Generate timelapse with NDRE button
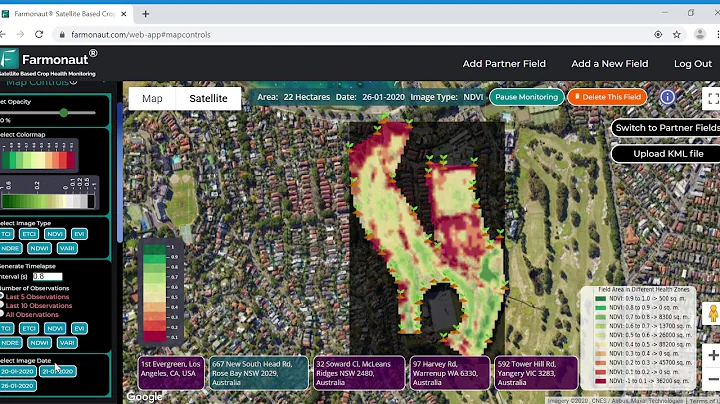 10,342
